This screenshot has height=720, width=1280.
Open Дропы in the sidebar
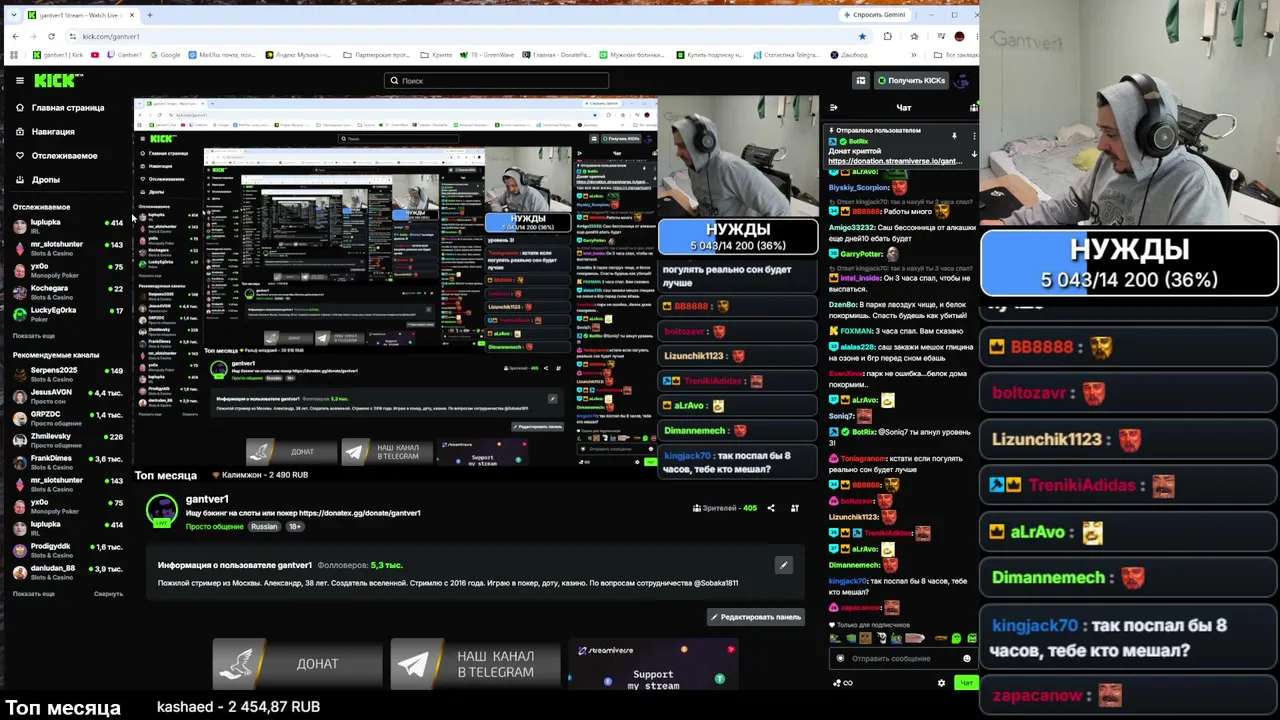38,179
